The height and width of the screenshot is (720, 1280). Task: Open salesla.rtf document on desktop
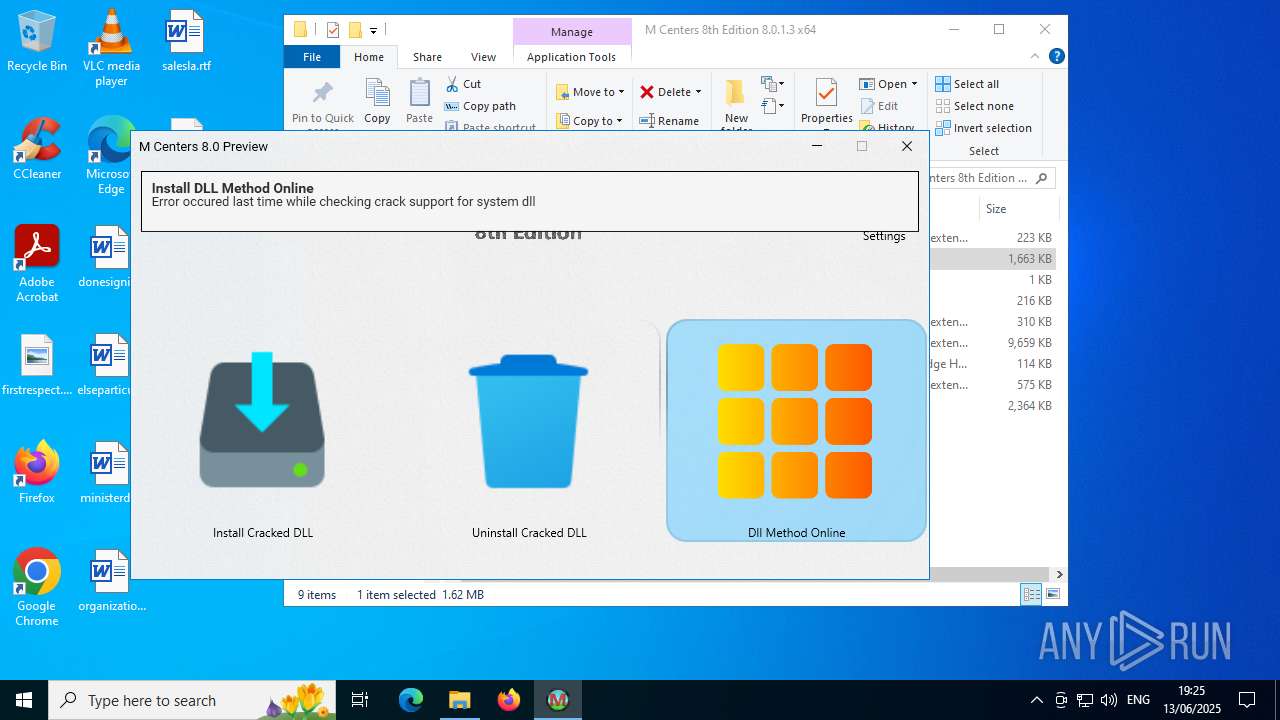[185, 41]
